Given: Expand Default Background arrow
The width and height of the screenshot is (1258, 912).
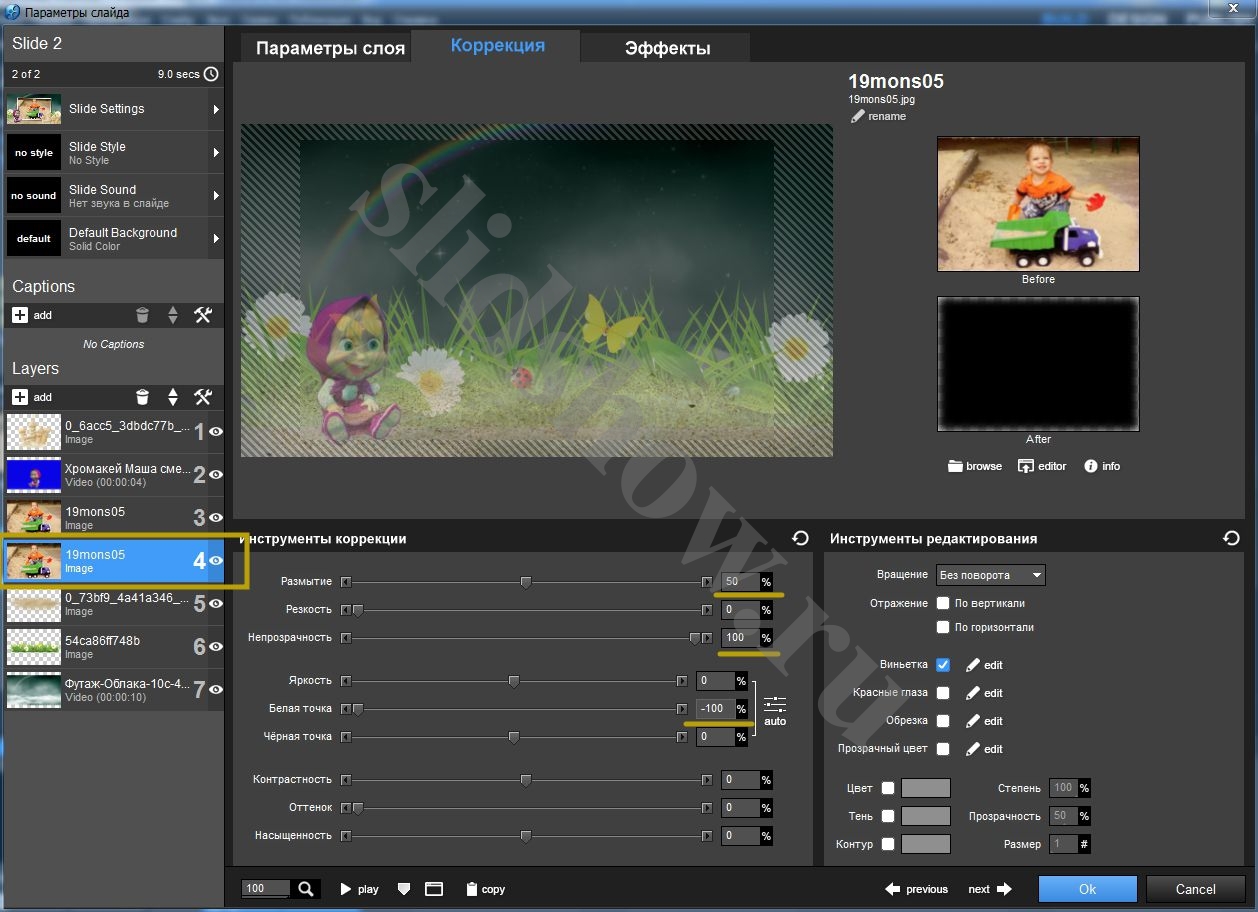Looking at the screenshot, I should 215,239.
